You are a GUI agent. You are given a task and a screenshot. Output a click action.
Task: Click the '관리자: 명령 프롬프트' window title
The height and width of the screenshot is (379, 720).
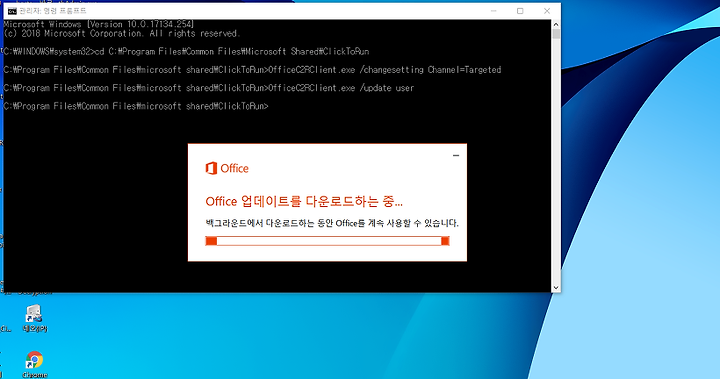click(x=52, y=11)
